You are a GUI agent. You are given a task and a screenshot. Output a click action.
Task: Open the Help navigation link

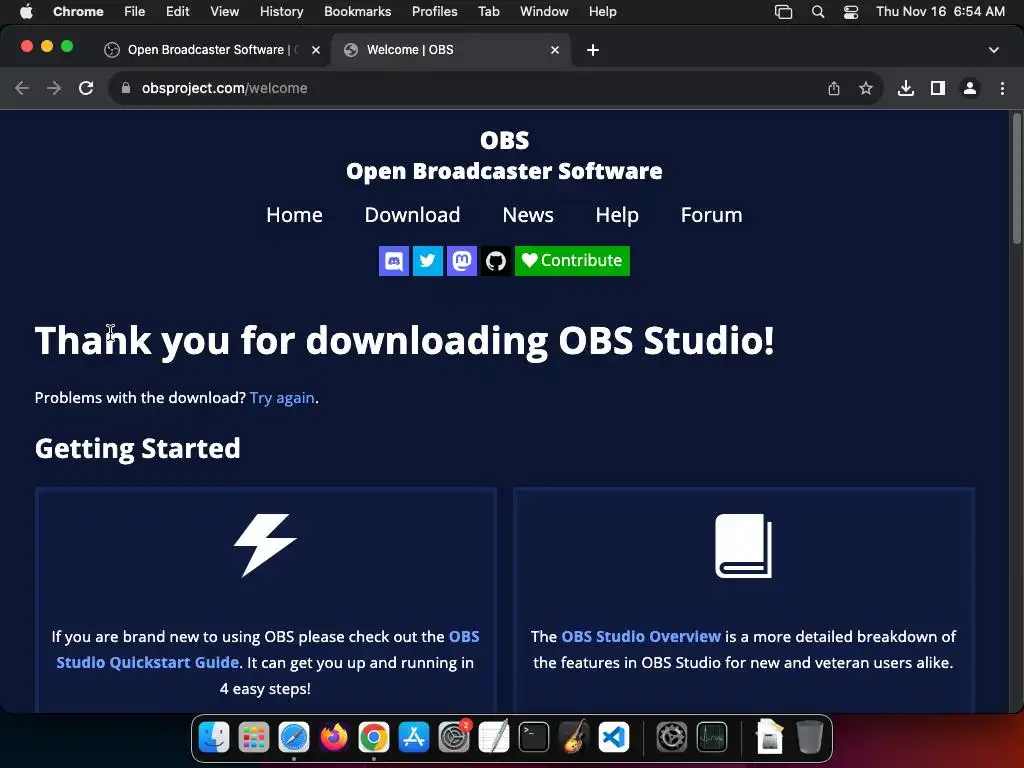[x=617, y=215]
